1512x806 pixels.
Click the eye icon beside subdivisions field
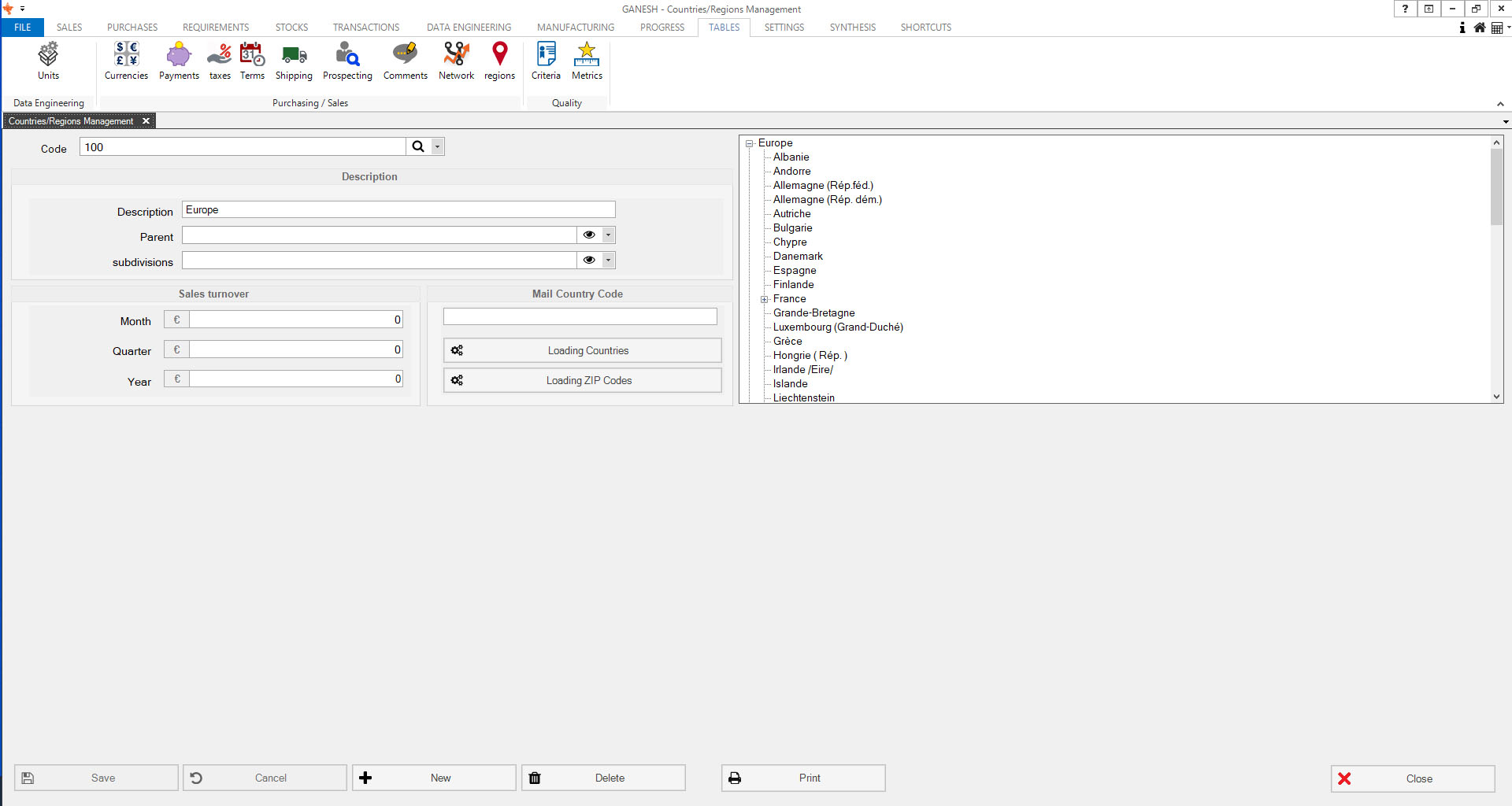pyautogui.click(x=588, y=261)
